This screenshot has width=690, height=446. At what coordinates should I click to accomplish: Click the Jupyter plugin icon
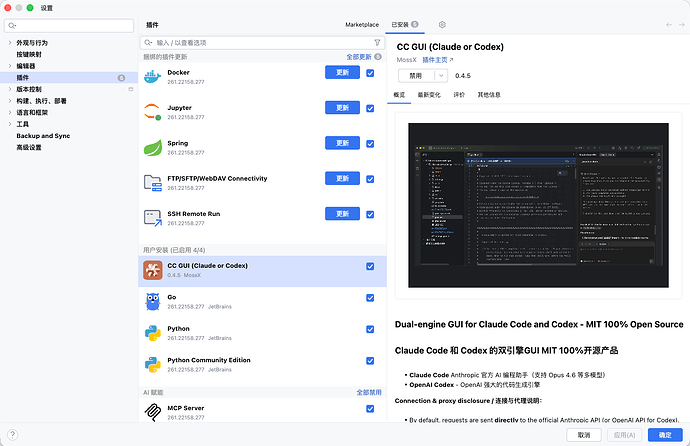[153, 112]
